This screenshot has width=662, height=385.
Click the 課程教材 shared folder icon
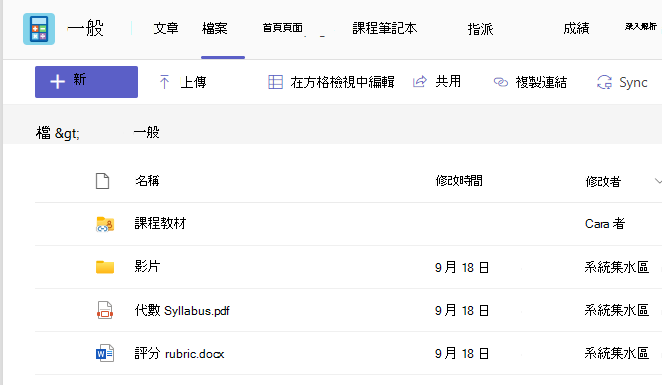(105, 224)
